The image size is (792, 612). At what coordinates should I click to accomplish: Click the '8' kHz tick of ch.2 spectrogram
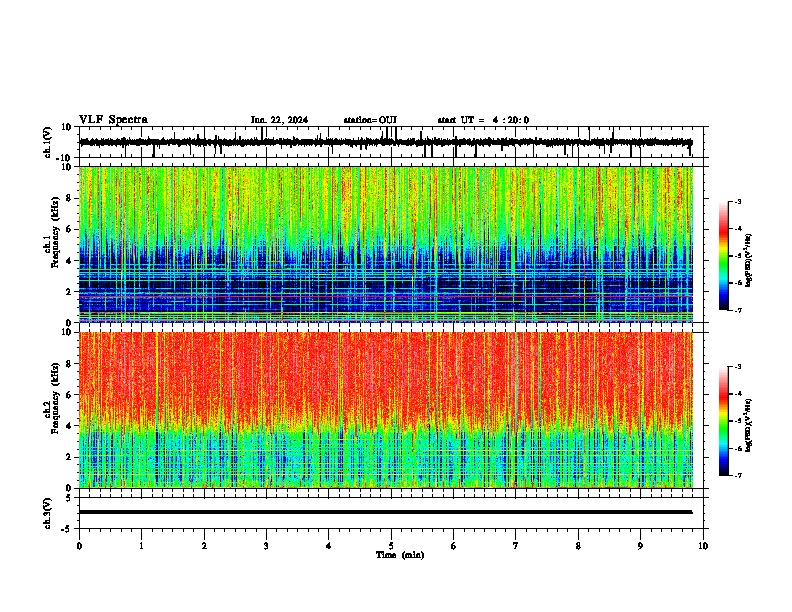pos(70,363)
